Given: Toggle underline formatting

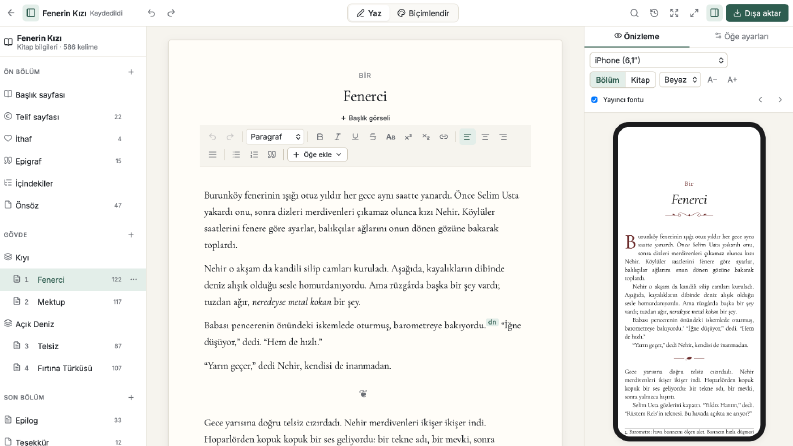Looking at the screenshot, I should tap(355, 137).
